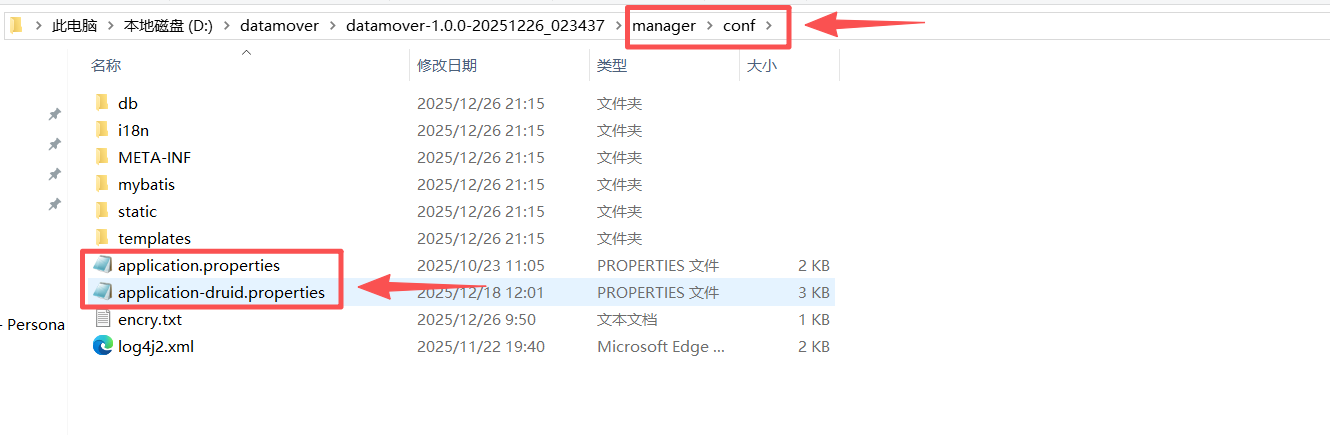
Task: Click the folder icon at address bar start
Action: click(x=17, y=25)
